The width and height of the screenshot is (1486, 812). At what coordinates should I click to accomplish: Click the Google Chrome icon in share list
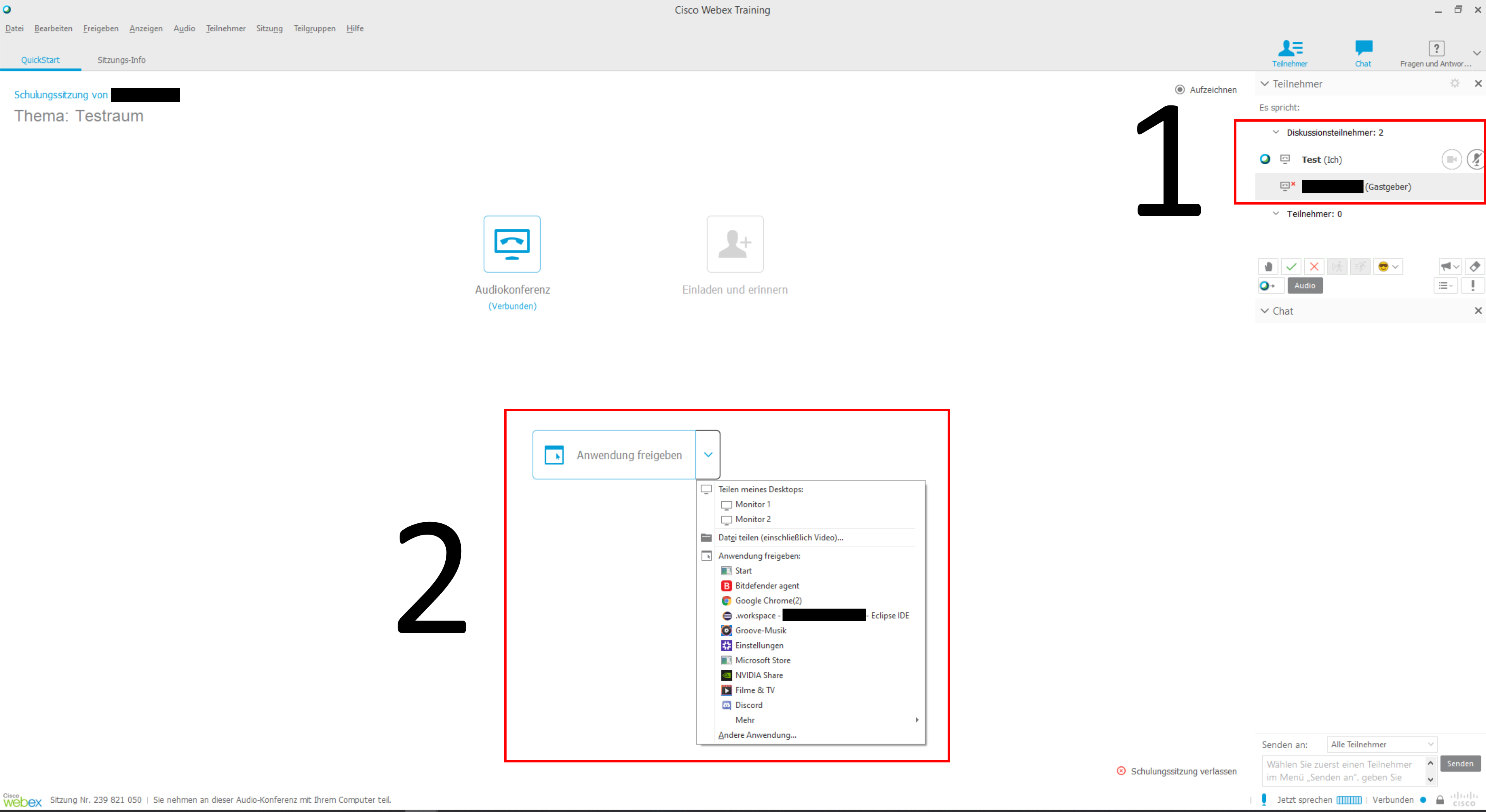(726, 600)
